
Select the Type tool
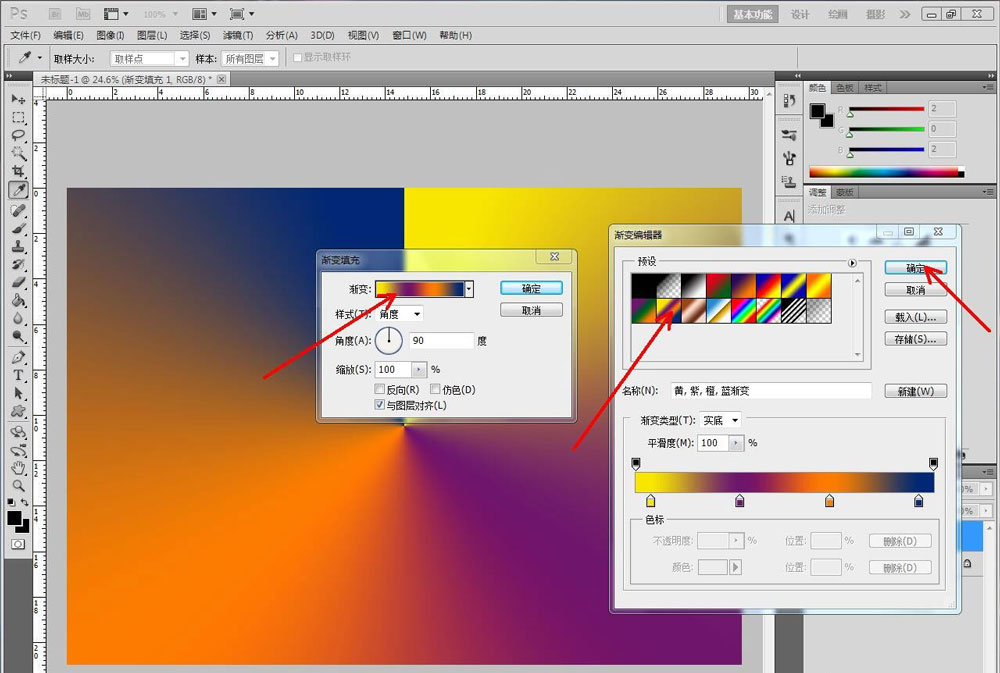pos(18,375)
